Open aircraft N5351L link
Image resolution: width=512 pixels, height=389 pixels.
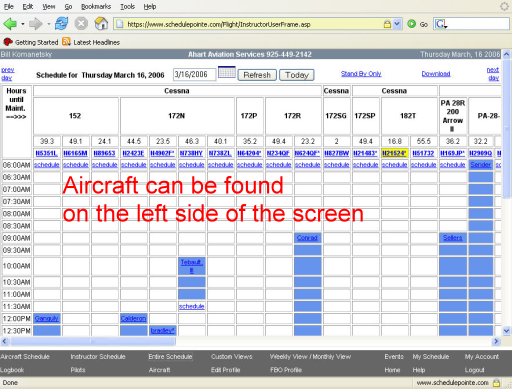(47, 153)
